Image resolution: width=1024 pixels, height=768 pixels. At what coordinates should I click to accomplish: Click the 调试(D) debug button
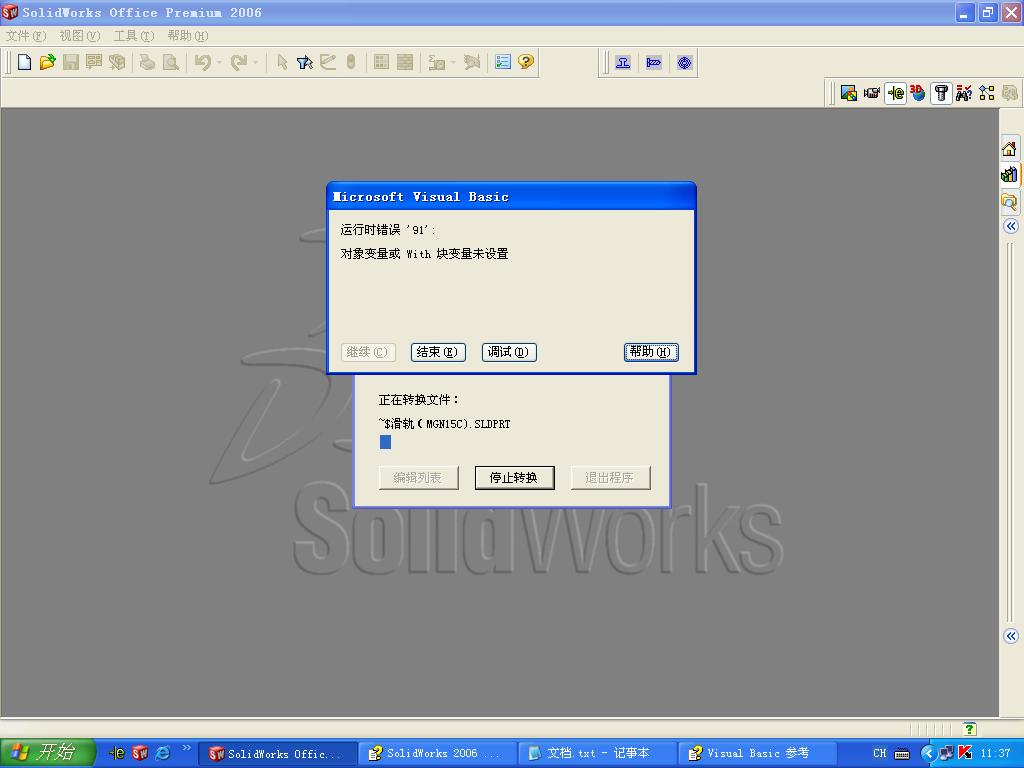(509, 352)
